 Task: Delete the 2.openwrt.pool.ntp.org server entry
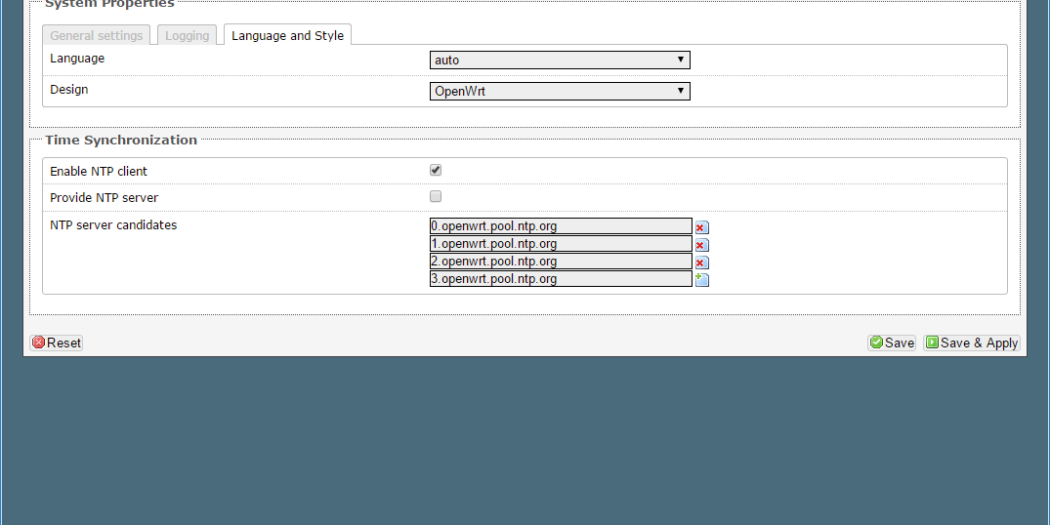tap(701, 263)
